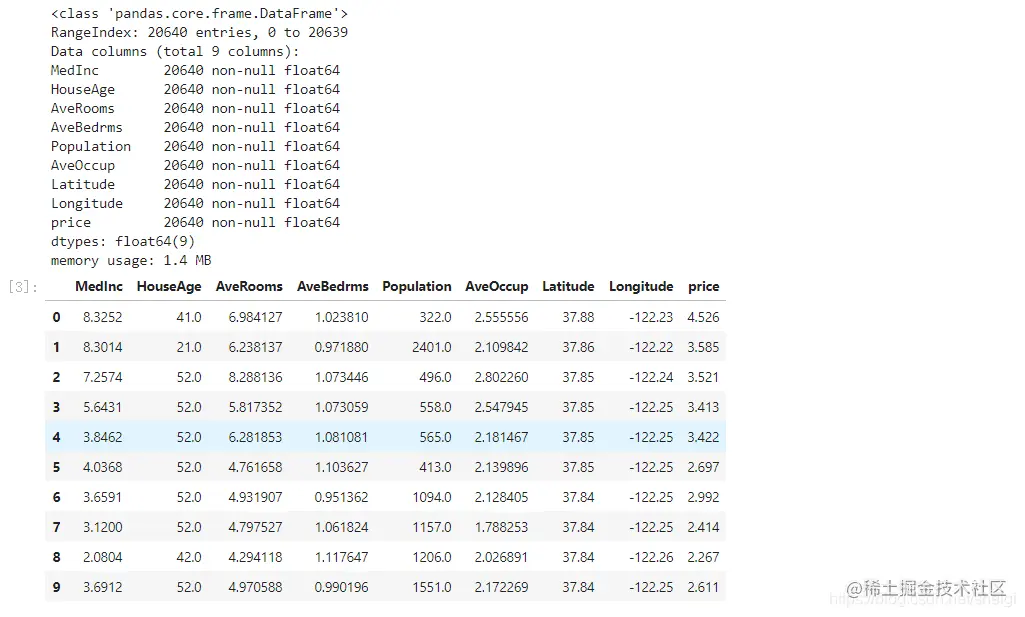Click the memory usage: 1.4 MB line
The image size is (1025, 617).
(x=131, y=260)
